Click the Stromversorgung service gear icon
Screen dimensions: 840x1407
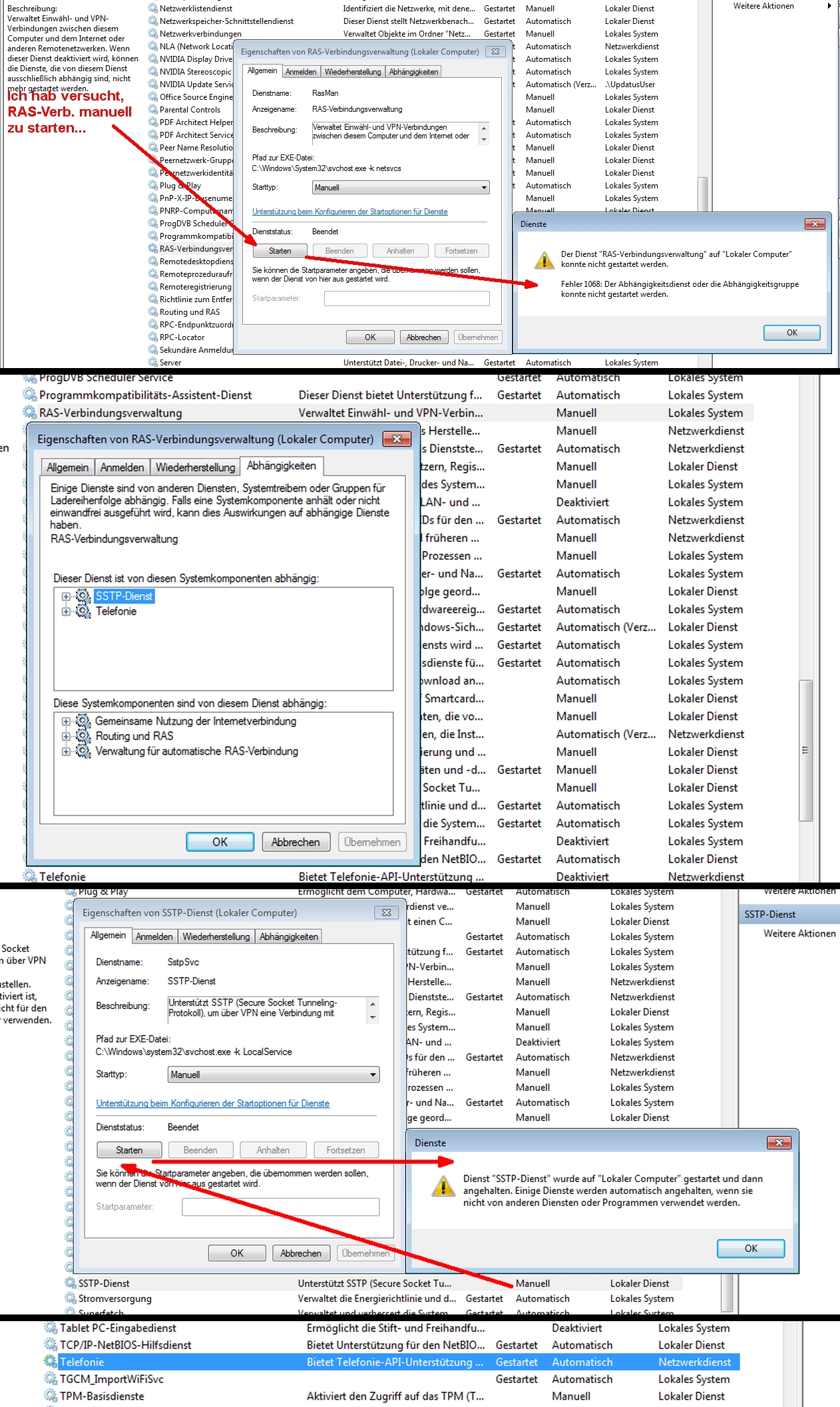[x=70, y=1299]
